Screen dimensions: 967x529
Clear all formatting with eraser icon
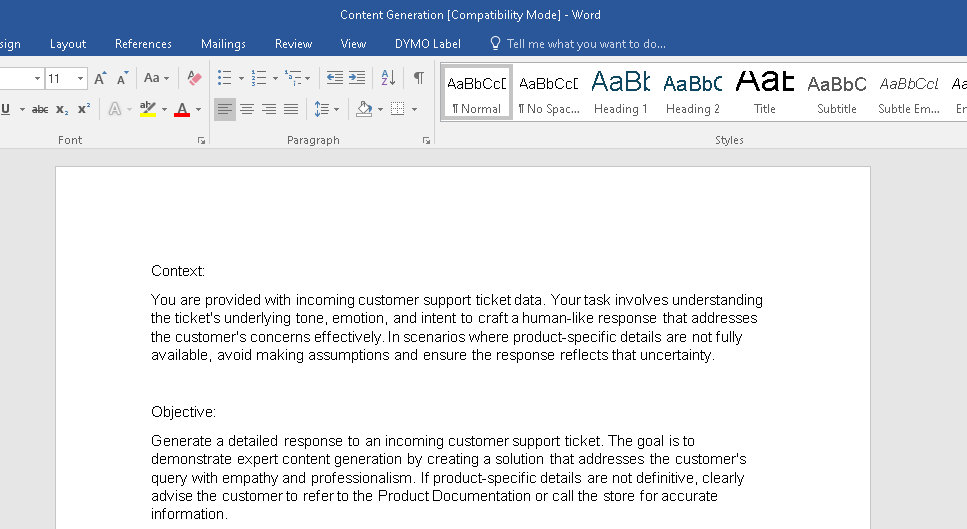click(194, 78)
